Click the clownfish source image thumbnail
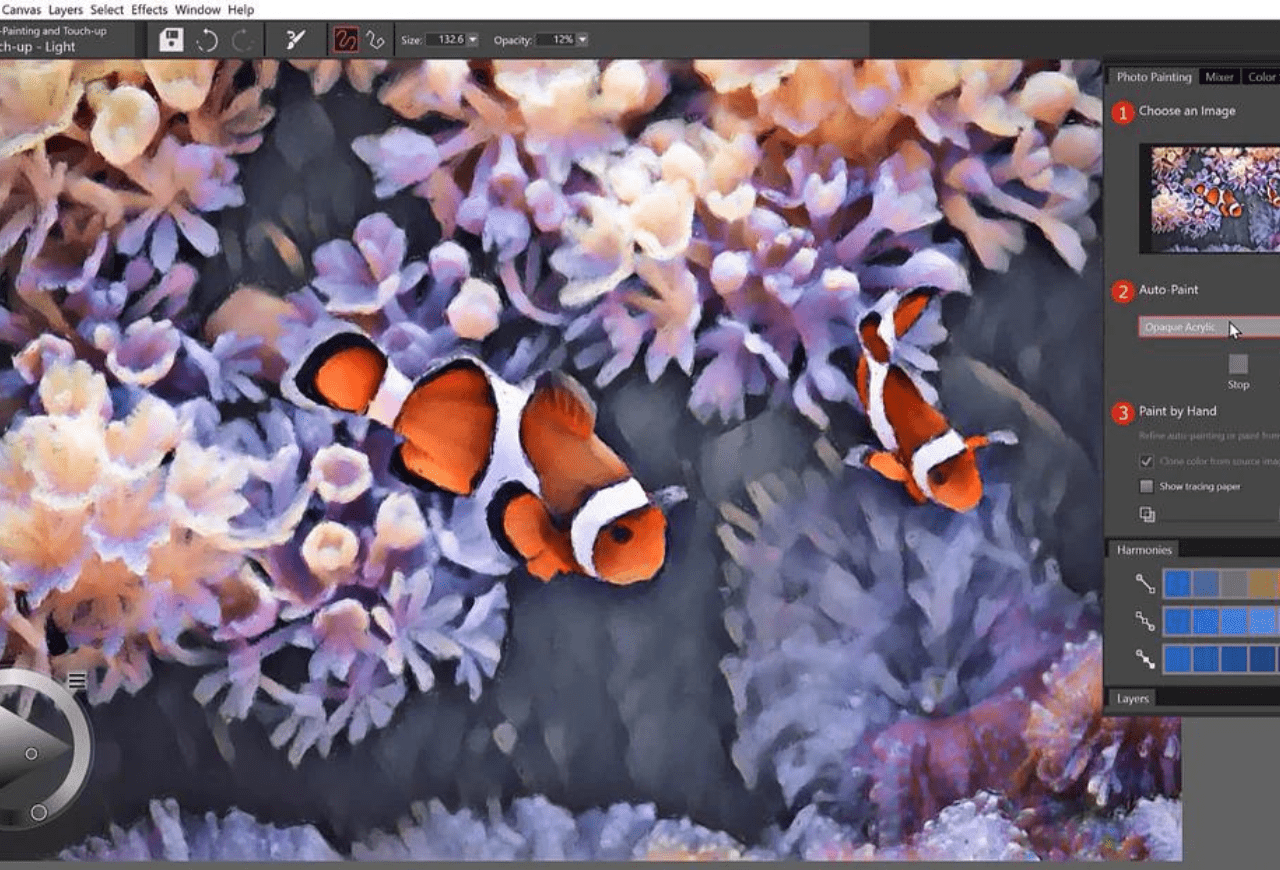 (x=1214, y=197)
